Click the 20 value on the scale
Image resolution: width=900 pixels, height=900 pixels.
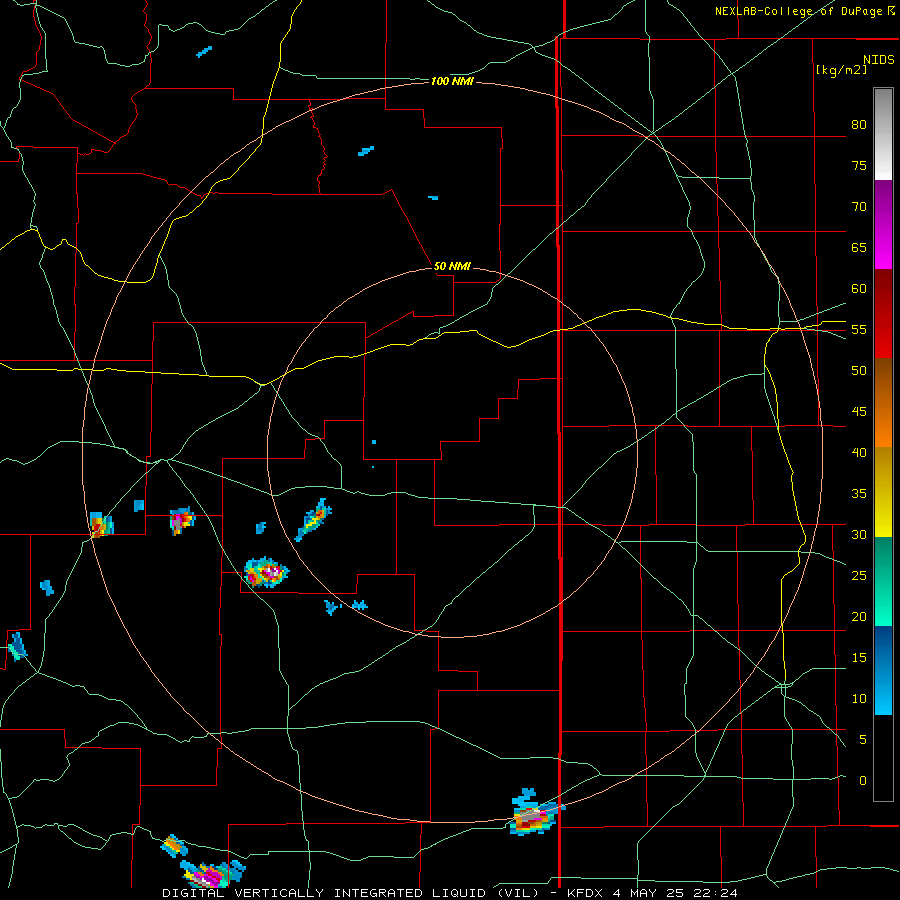pyautogui.click(x=859, y=616)
